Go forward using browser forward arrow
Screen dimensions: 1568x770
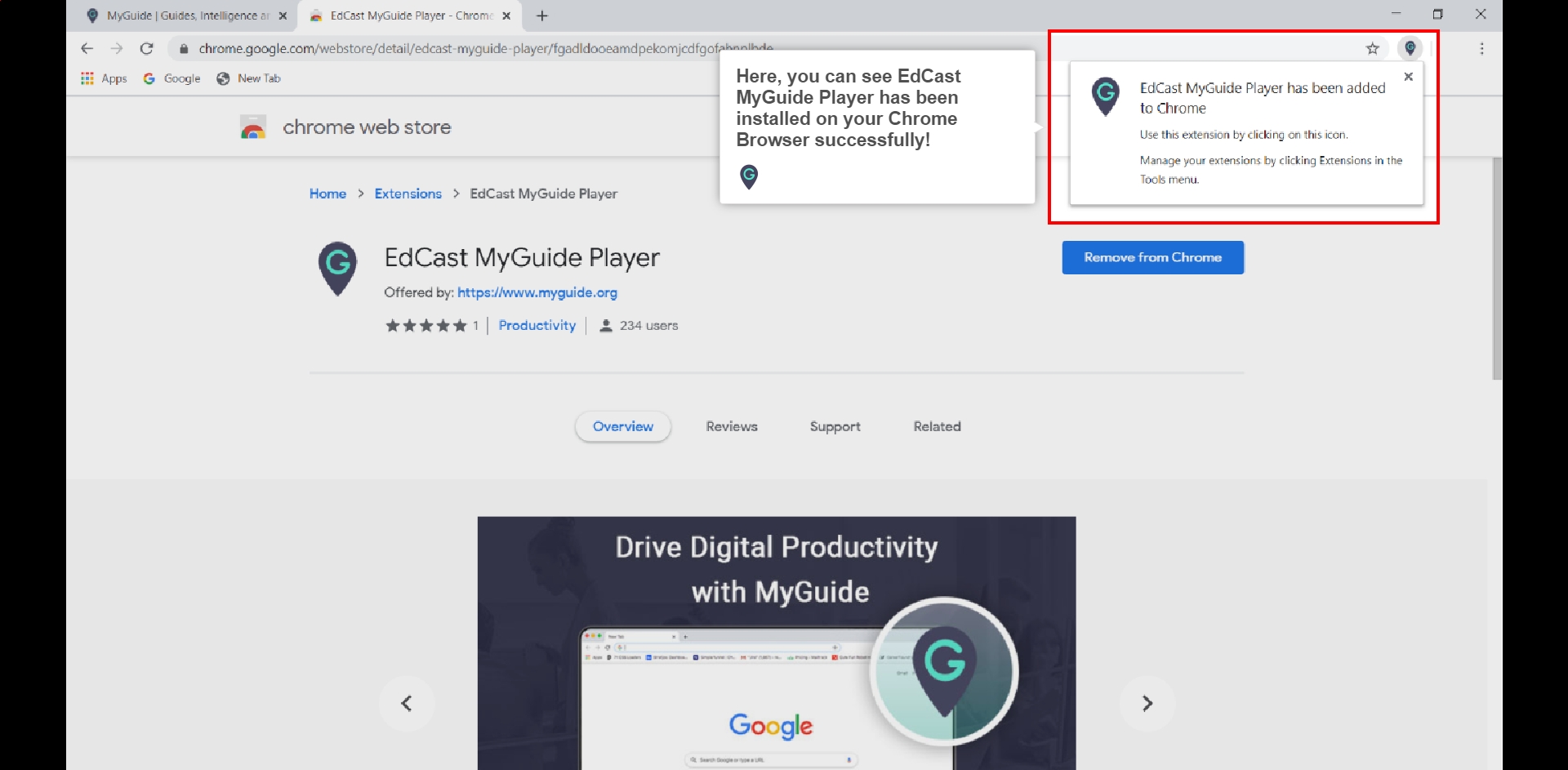[117, 49]
